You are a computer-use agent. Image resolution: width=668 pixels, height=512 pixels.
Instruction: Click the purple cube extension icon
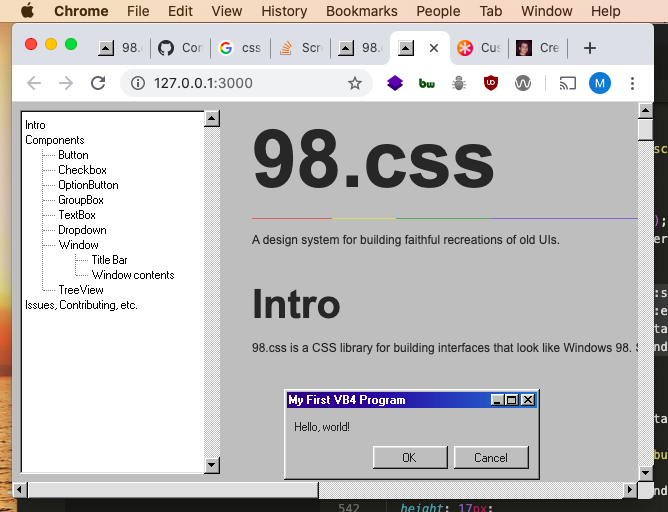point(395,83)
